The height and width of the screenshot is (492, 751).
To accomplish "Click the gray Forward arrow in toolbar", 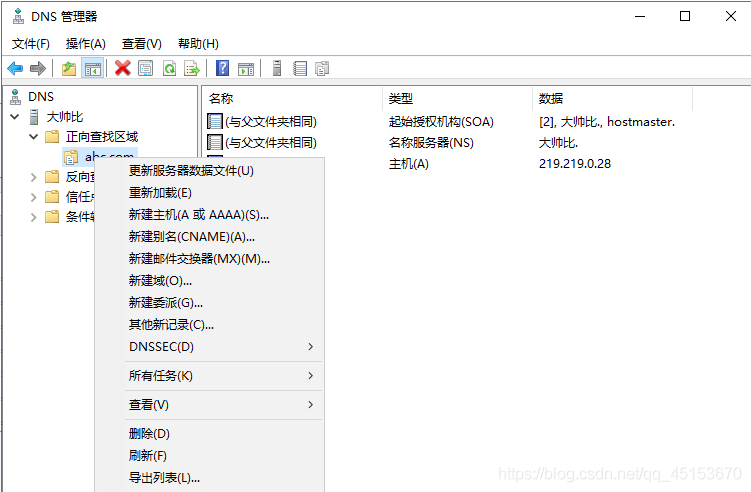I will pyautogui.click(x=38, y=69).
